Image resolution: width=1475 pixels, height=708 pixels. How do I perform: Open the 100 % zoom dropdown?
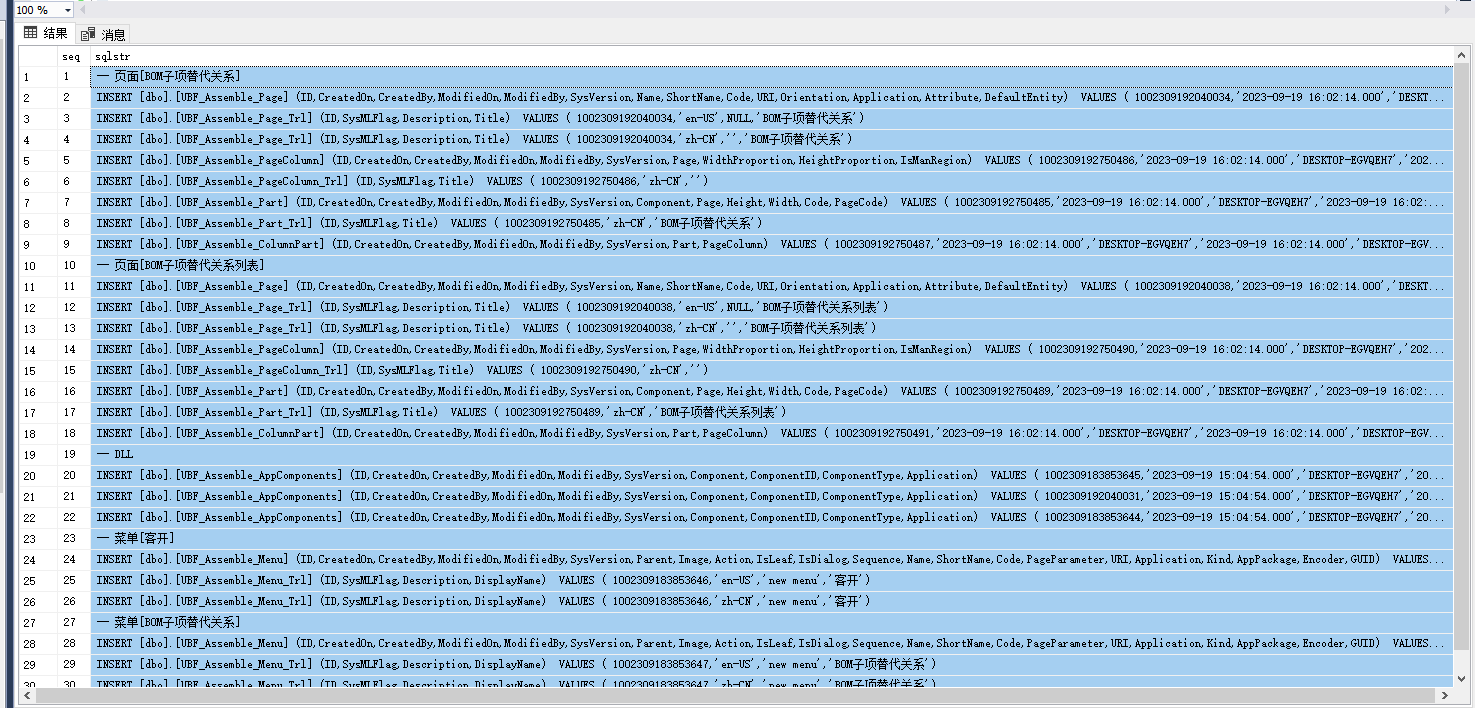click(67, 10)
